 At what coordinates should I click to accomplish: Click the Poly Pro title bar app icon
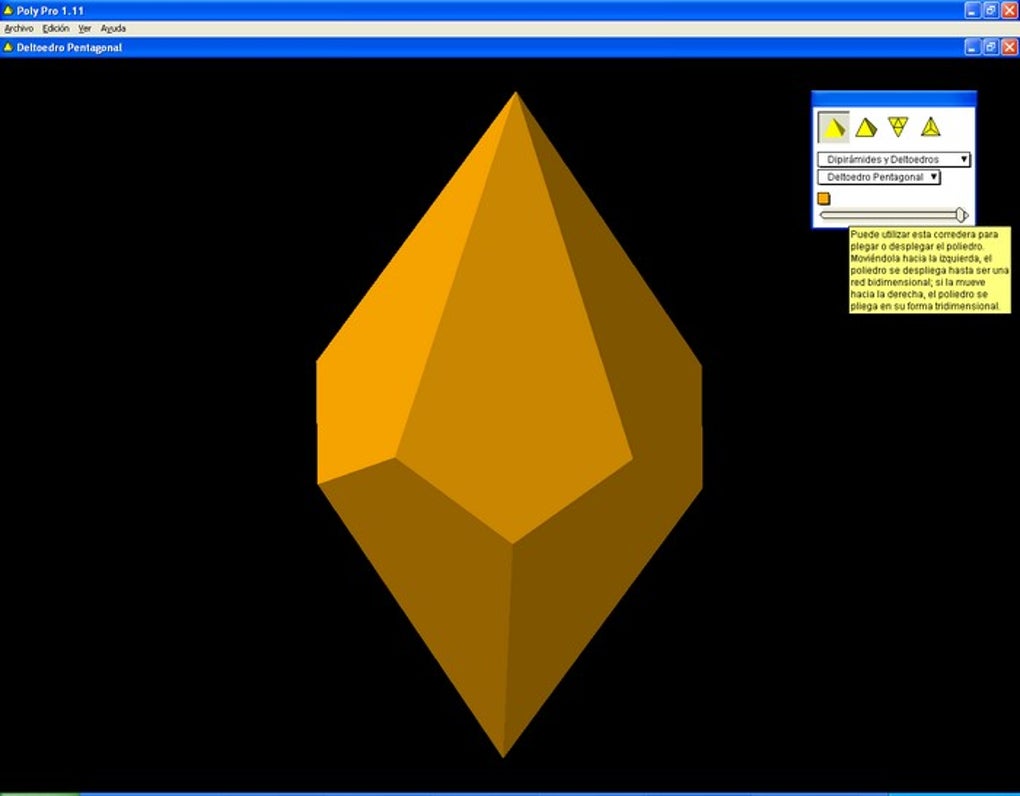click(x=9, y=10)
